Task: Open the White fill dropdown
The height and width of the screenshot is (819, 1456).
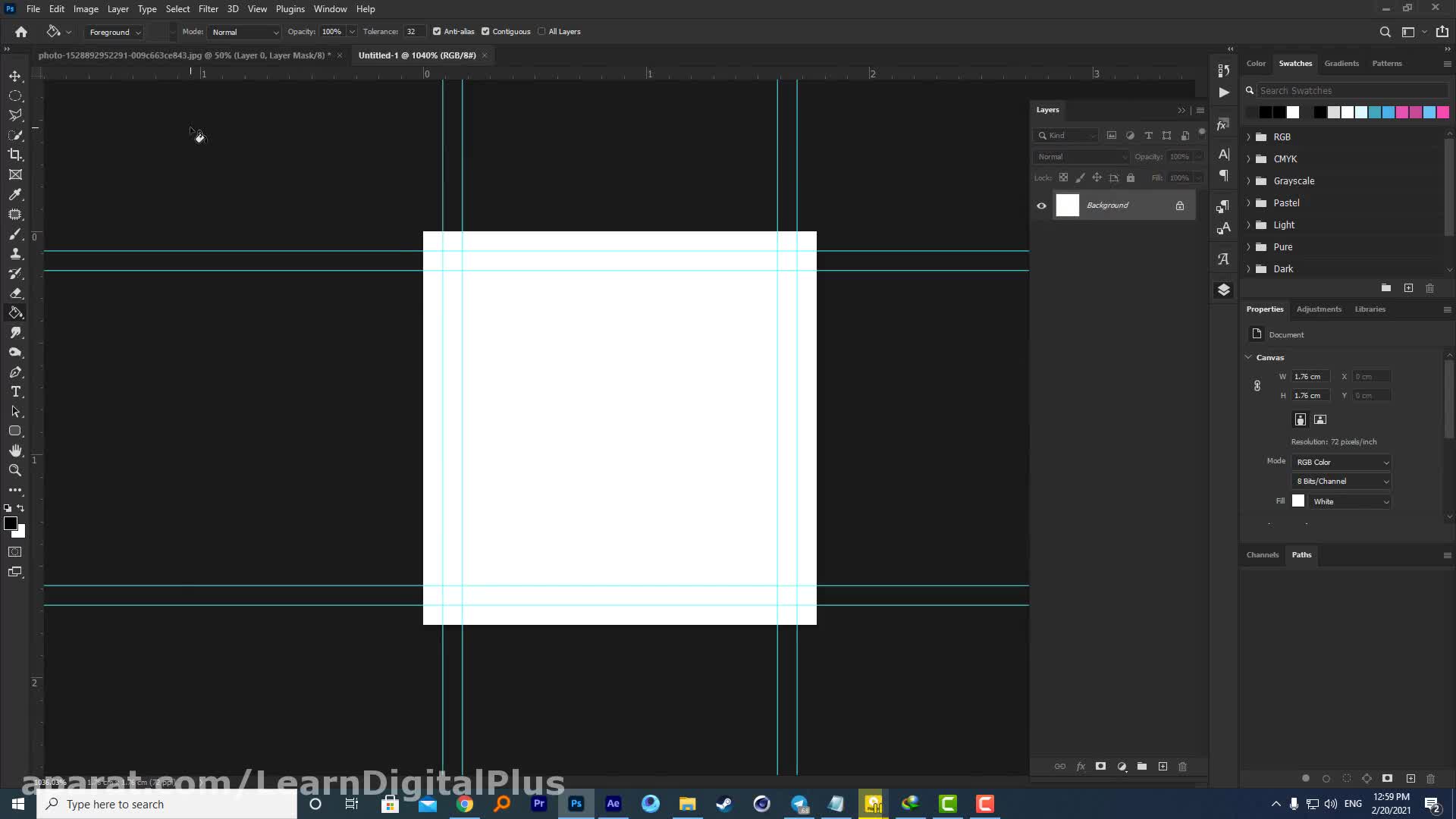Action: point(1350,501)
